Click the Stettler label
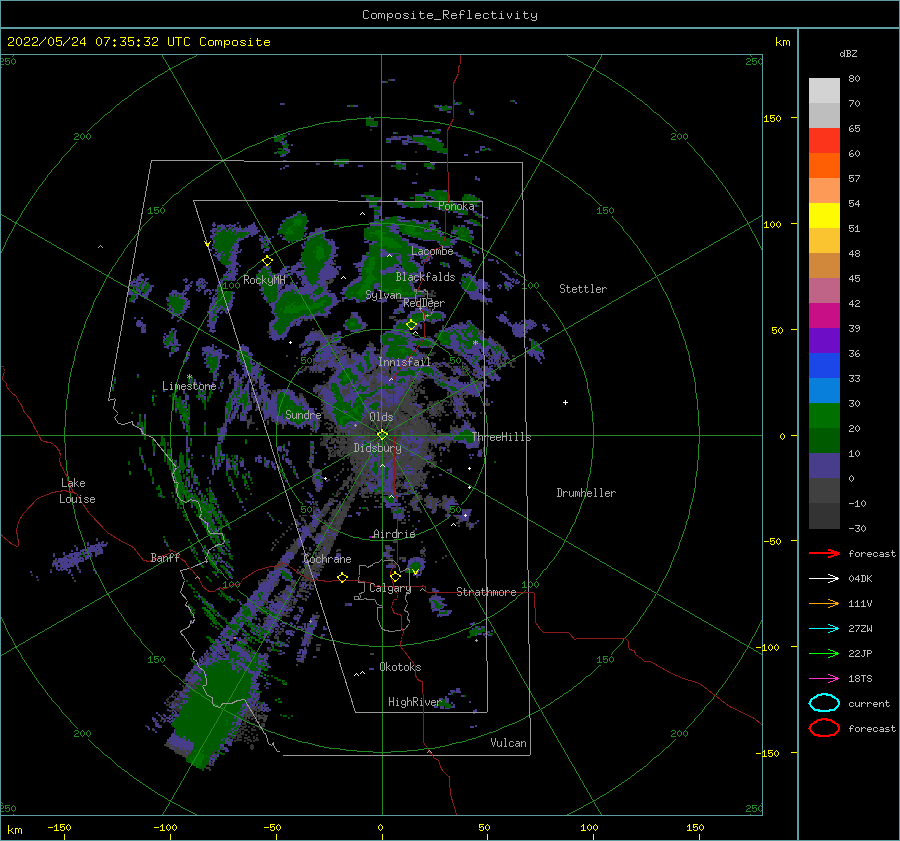 click(583, 289)
